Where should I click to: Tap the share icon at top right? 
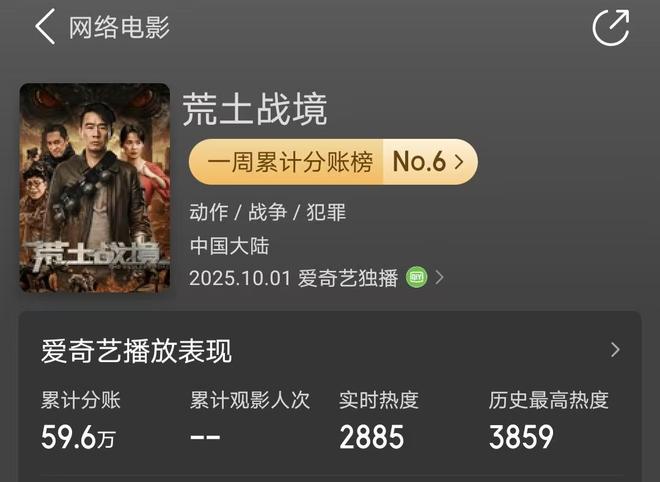(x=611, y=27)
